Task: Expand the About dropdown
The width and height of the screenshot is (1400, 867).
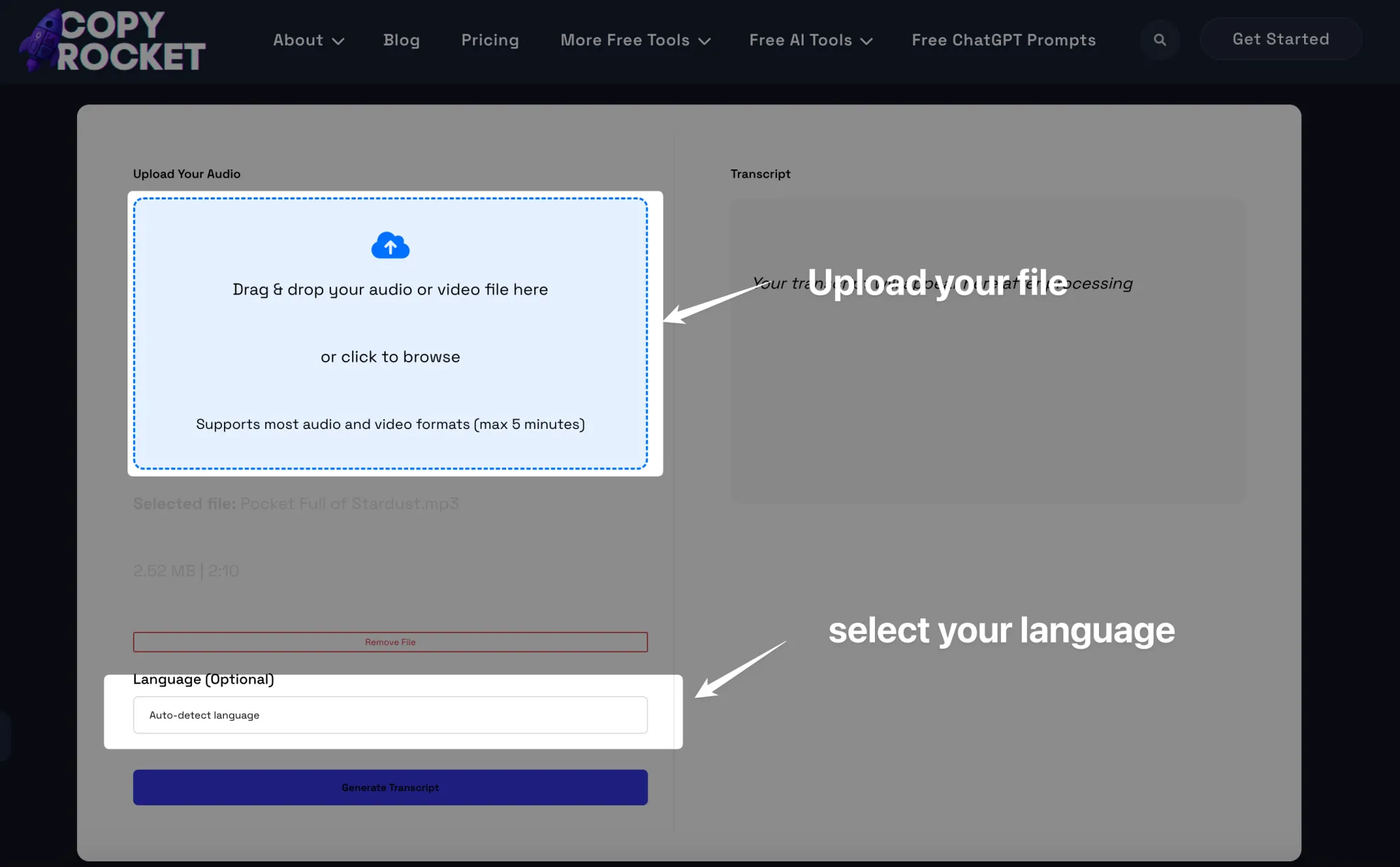Action: click(308, 40)
